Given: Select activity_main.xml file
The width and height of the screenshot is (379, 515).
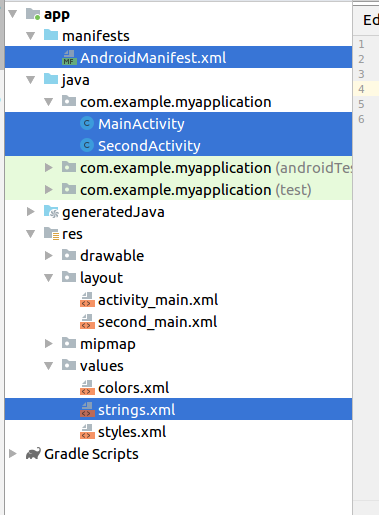Looking at the screenshot, I should coord(158,300).
